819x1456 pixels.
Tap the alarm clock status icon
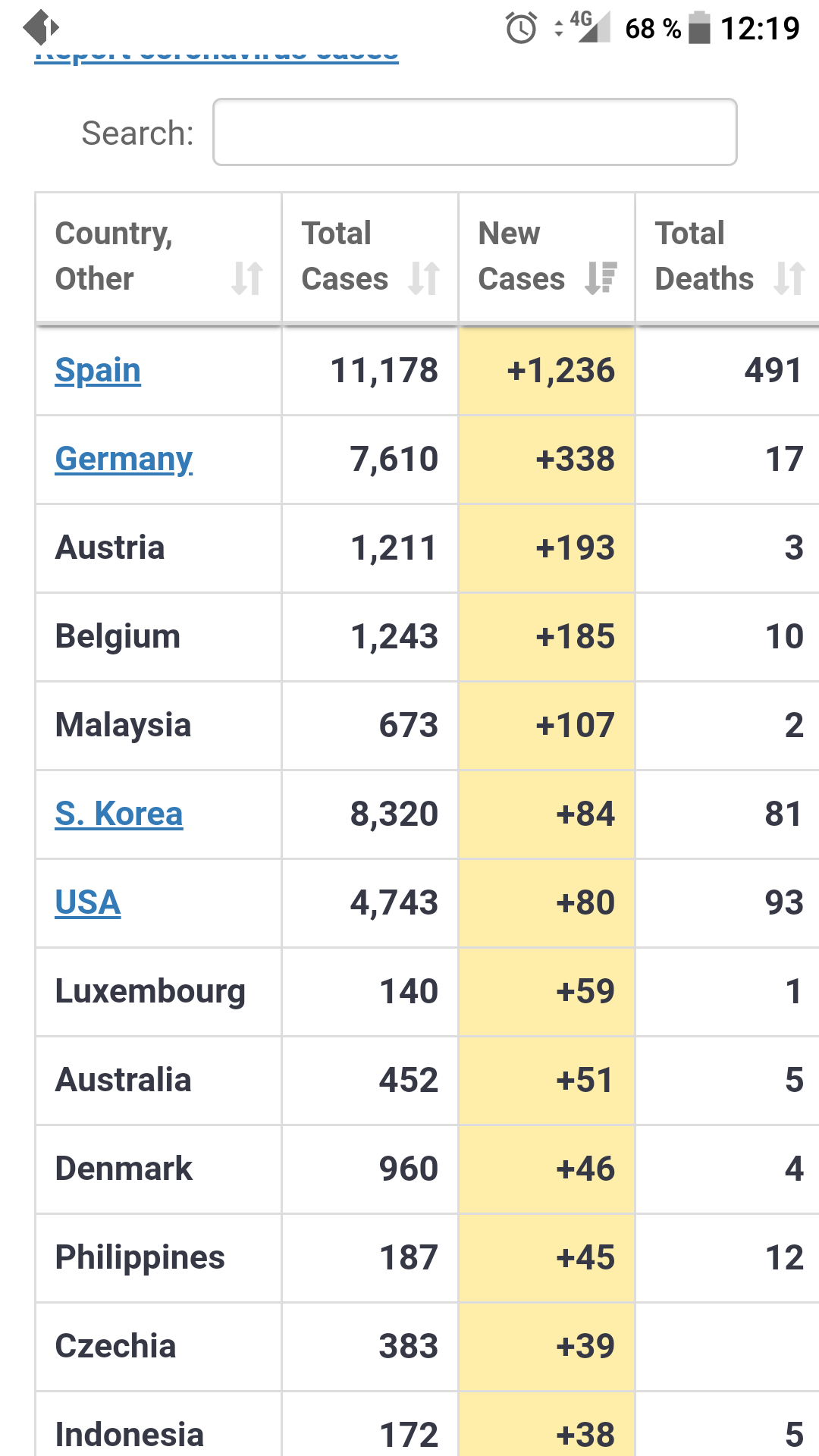pos(522,29)
